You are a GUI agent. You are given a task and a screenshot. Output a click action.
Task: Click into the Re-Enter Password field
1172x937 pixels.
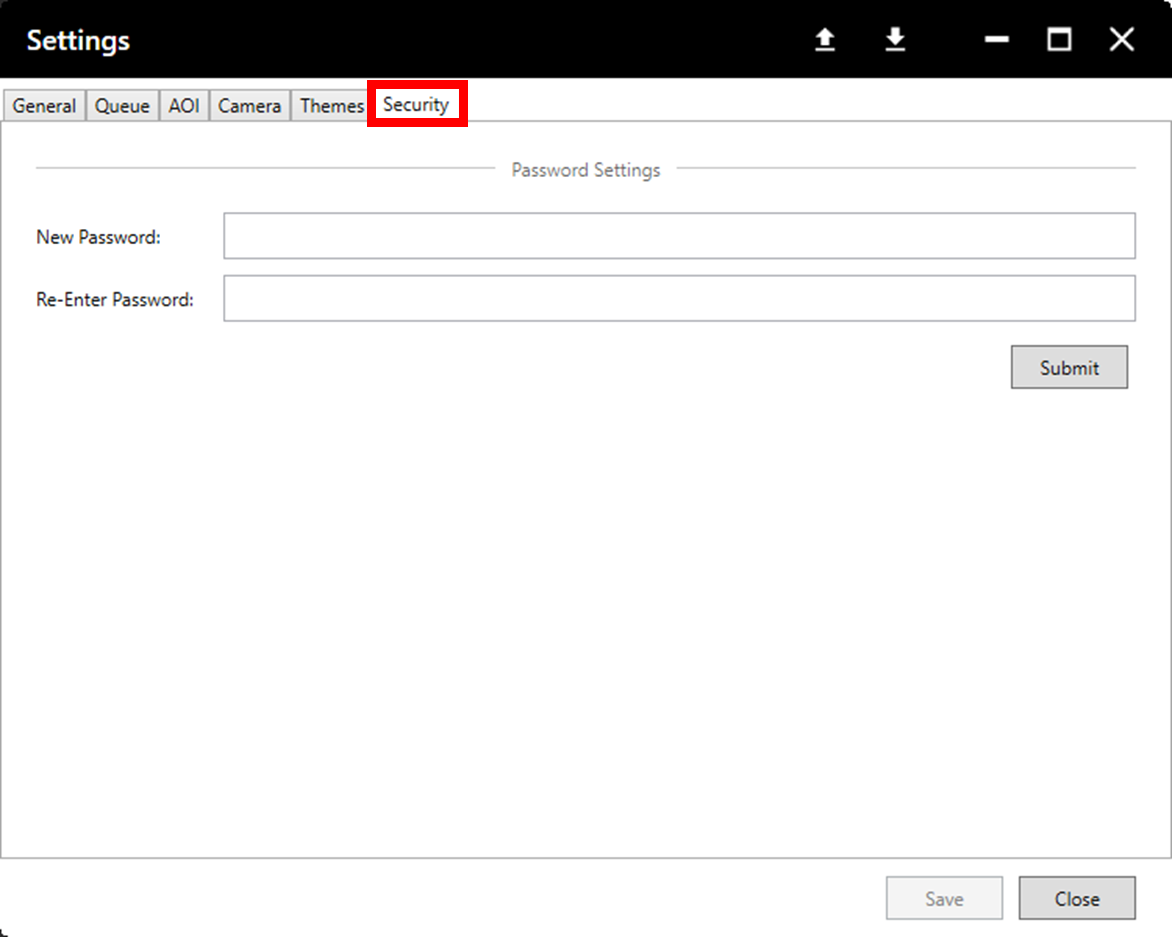tap(679, 298)
